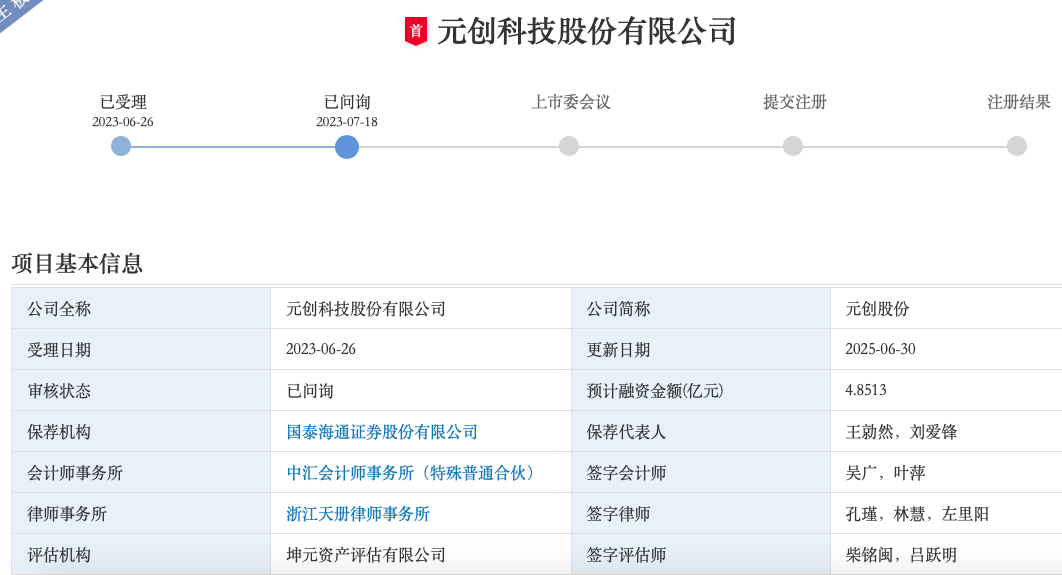1062x575 pixels.
Task: Click the 项目基本信息 section heading
Action: coord(77,263)
